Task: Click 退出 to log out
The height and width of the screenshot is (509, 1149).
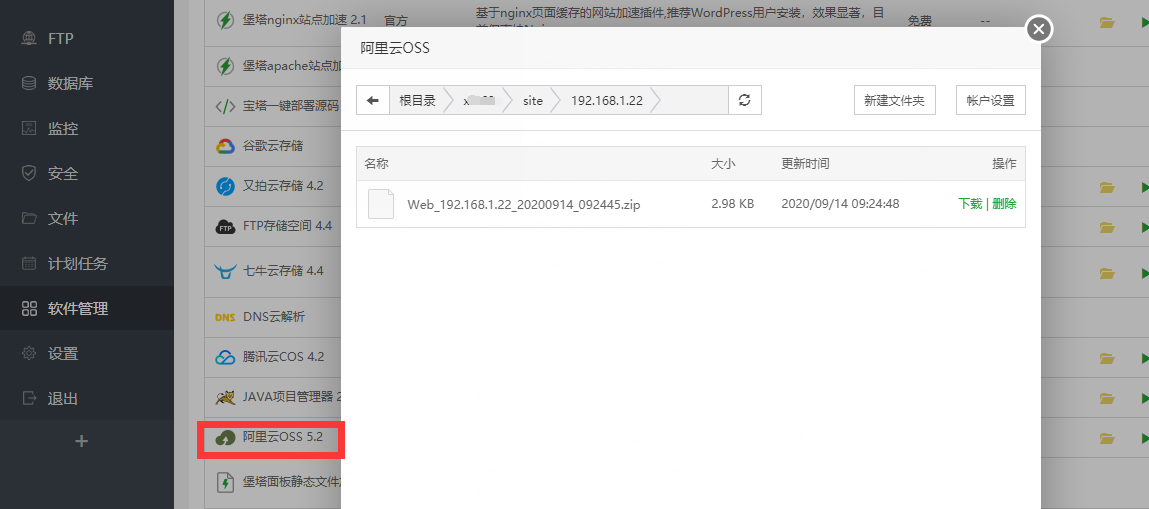Action: tap(86, 398)
